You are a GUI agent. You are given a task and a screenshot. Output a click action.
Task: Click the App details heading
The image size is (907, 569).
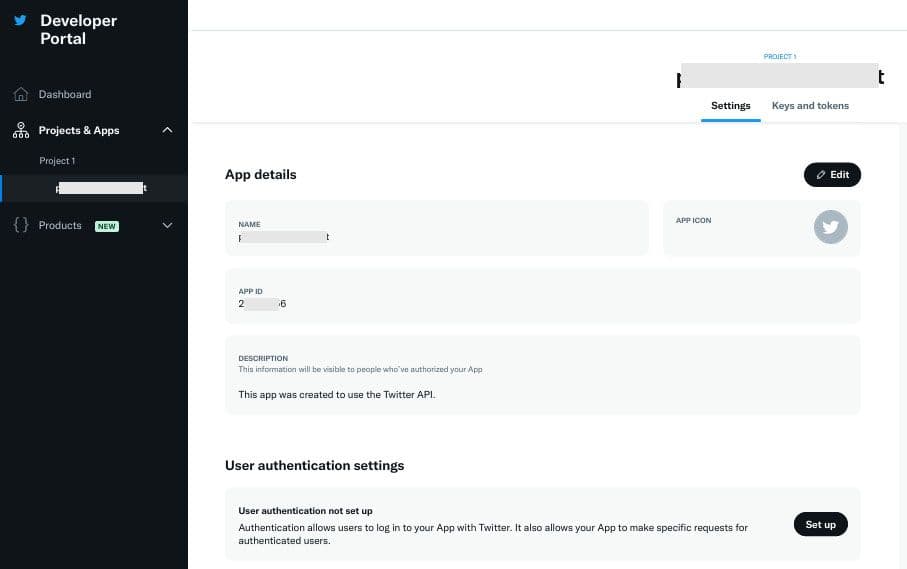260,175
